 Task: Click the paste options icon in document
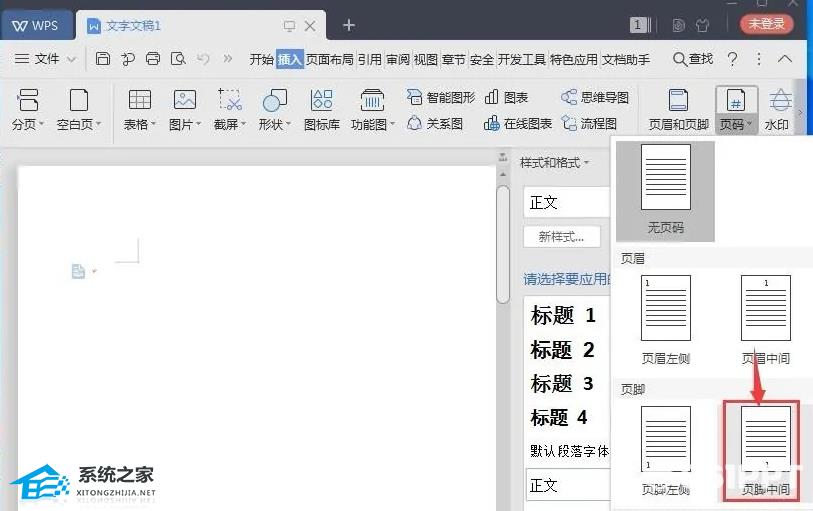click(x=78, y=271)
